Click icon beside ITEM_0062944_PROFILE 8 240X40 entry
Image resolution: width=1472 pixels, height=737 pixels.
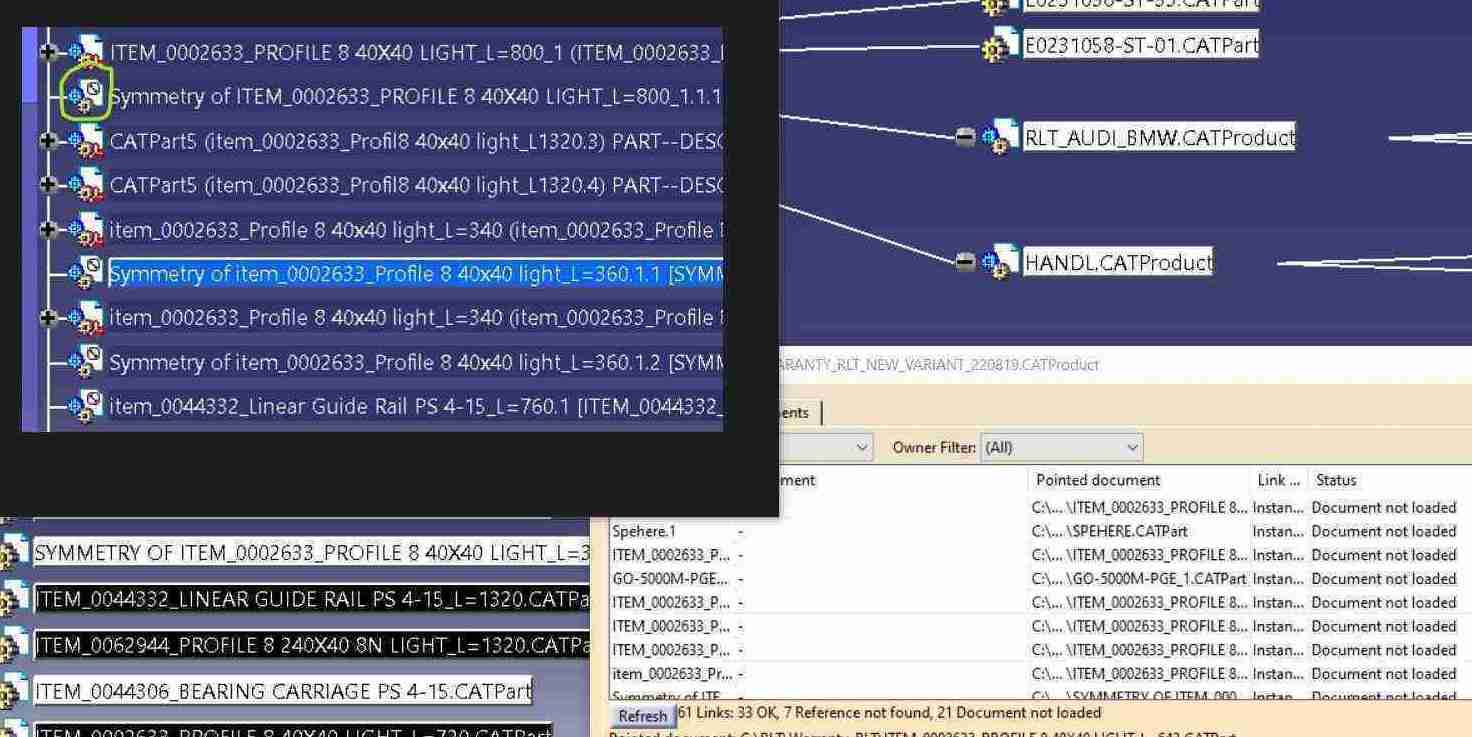tap(14, 645)
